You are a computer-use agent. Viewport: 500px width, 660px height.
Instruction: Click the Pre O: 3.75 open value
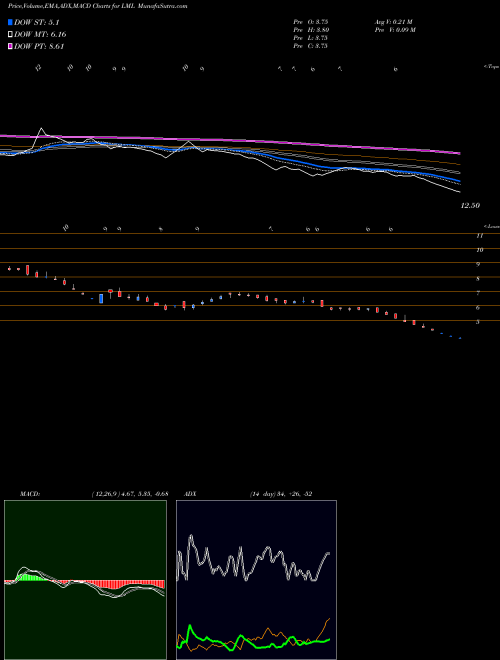311,22
